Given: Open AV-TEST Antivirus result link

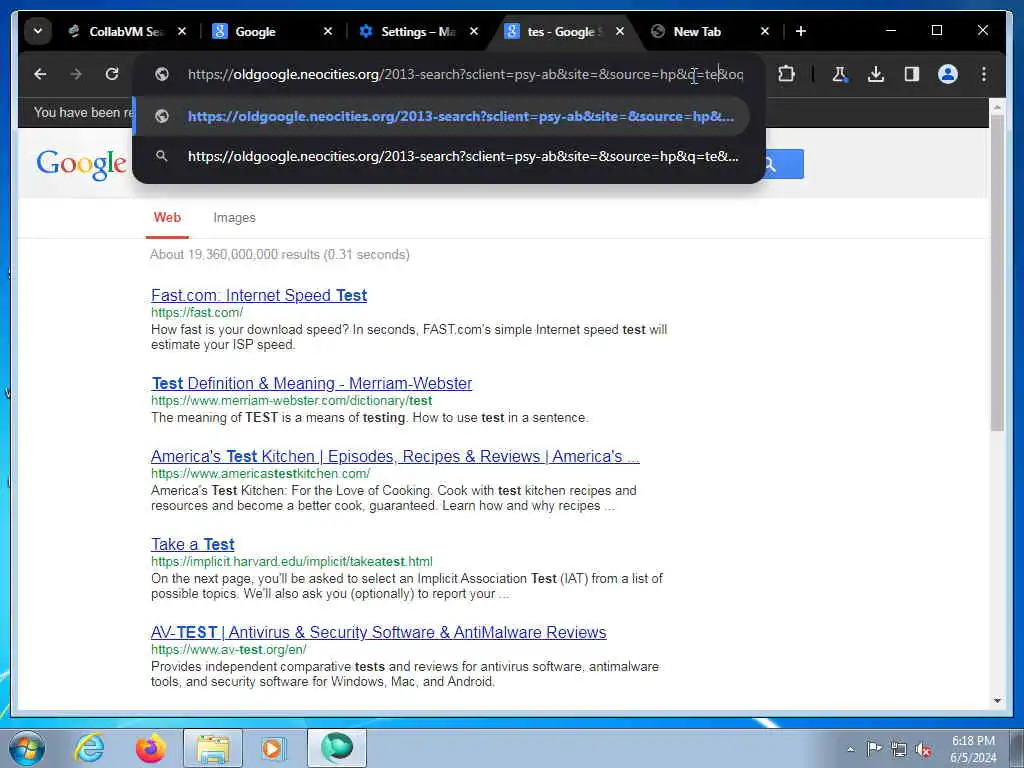Looking at the screenshot, I should pyautogui.click(x=379, y=632).
